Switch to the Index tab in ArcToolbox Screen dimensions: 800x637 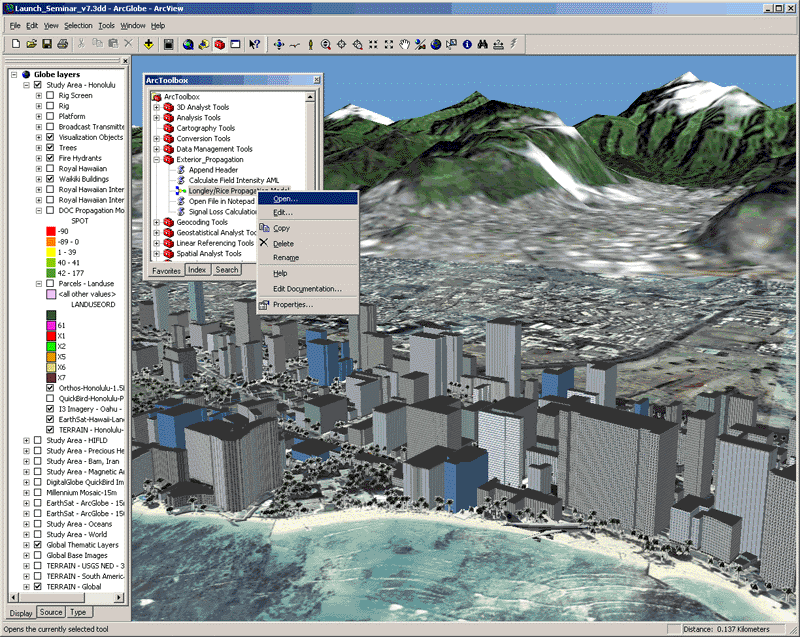[x=197, y=270]
